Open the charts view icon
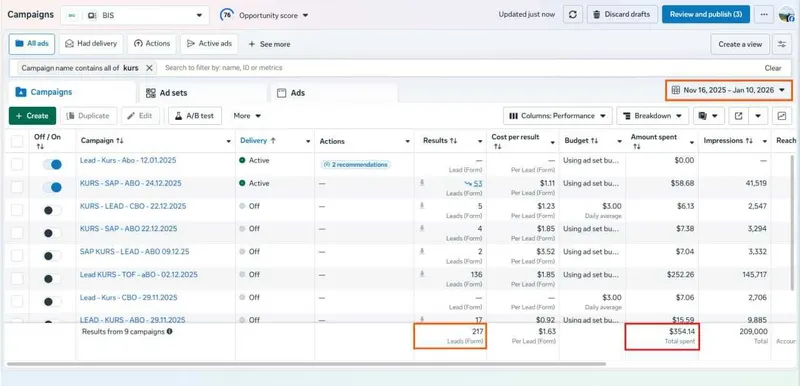The width and height of the screenshot is (800, 386). click(782, 116)
